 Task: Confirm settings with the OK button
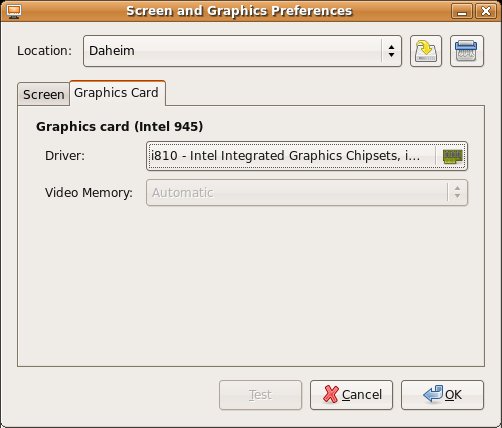click(442, 395)
